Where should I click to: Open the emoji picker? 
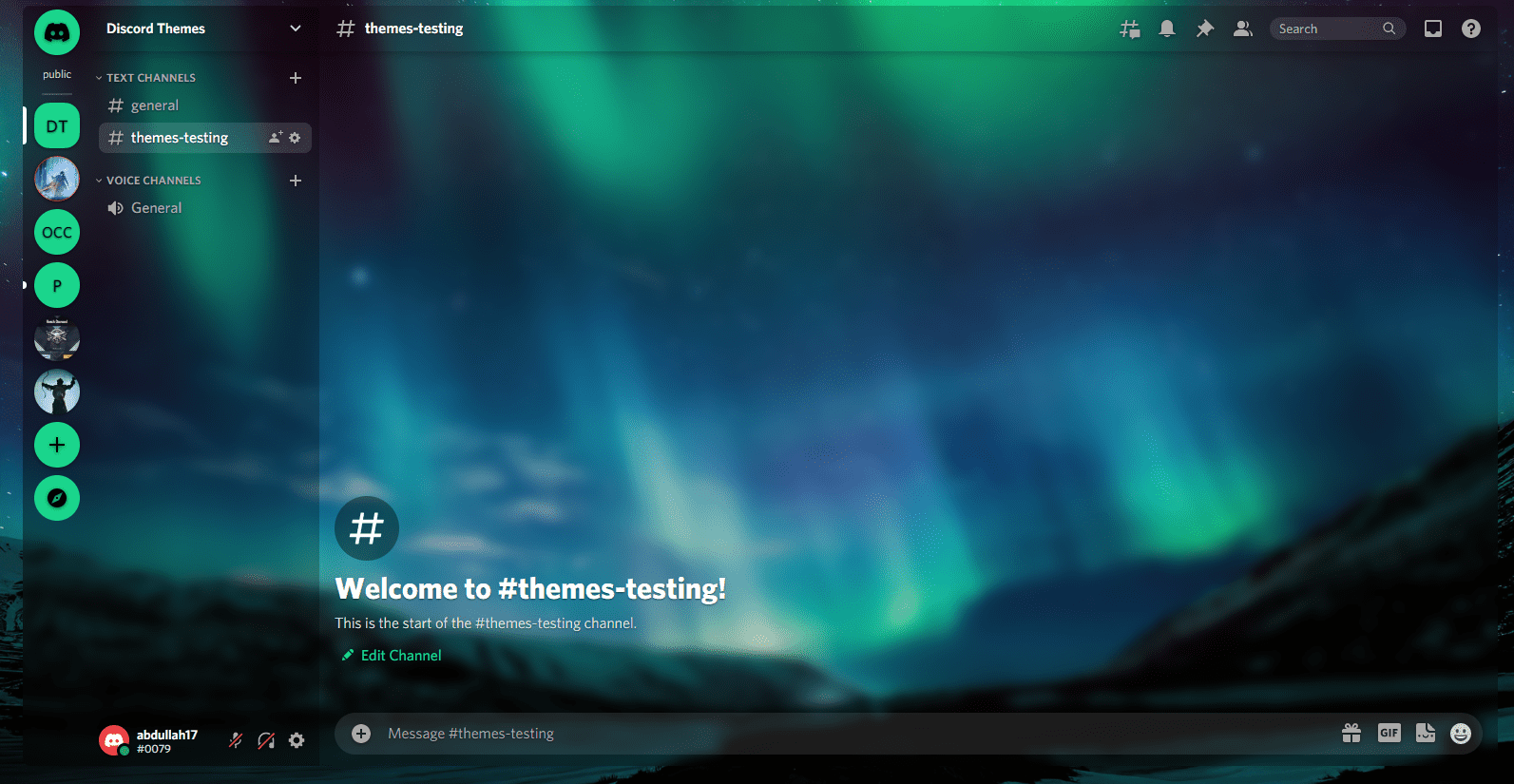point(1461,734)
